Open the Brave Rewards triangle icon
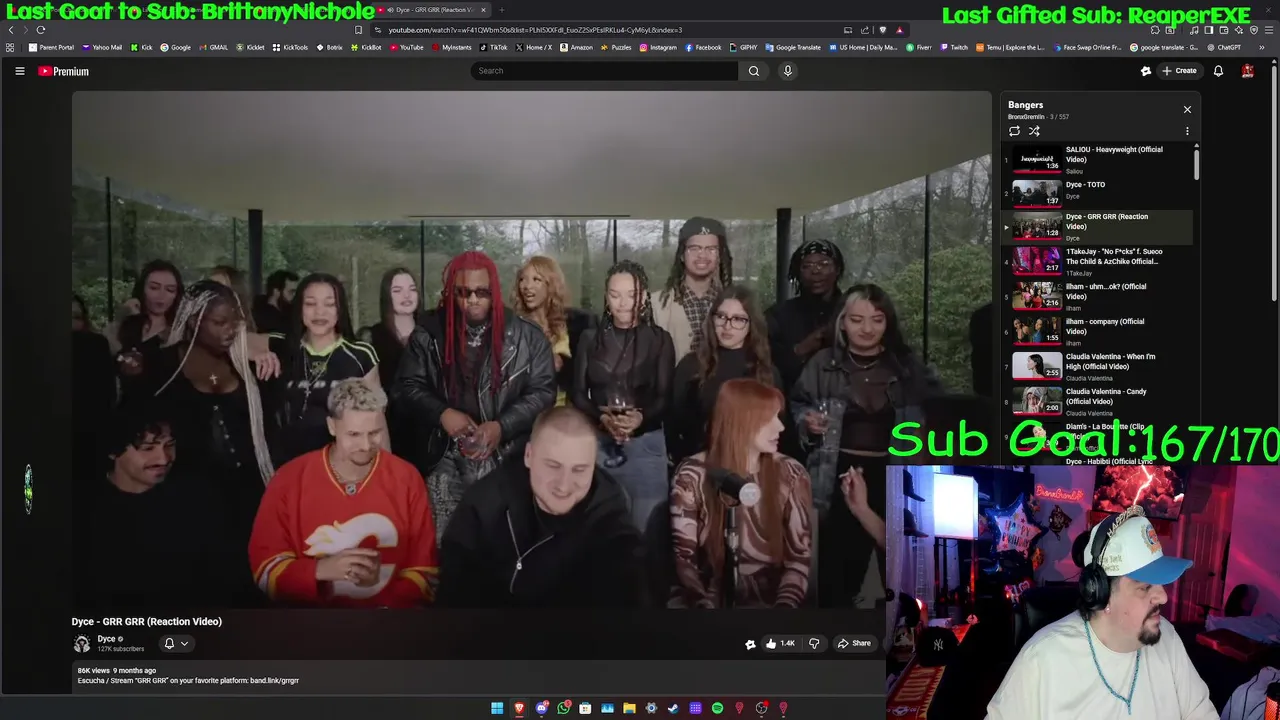 tap(899, 30)
